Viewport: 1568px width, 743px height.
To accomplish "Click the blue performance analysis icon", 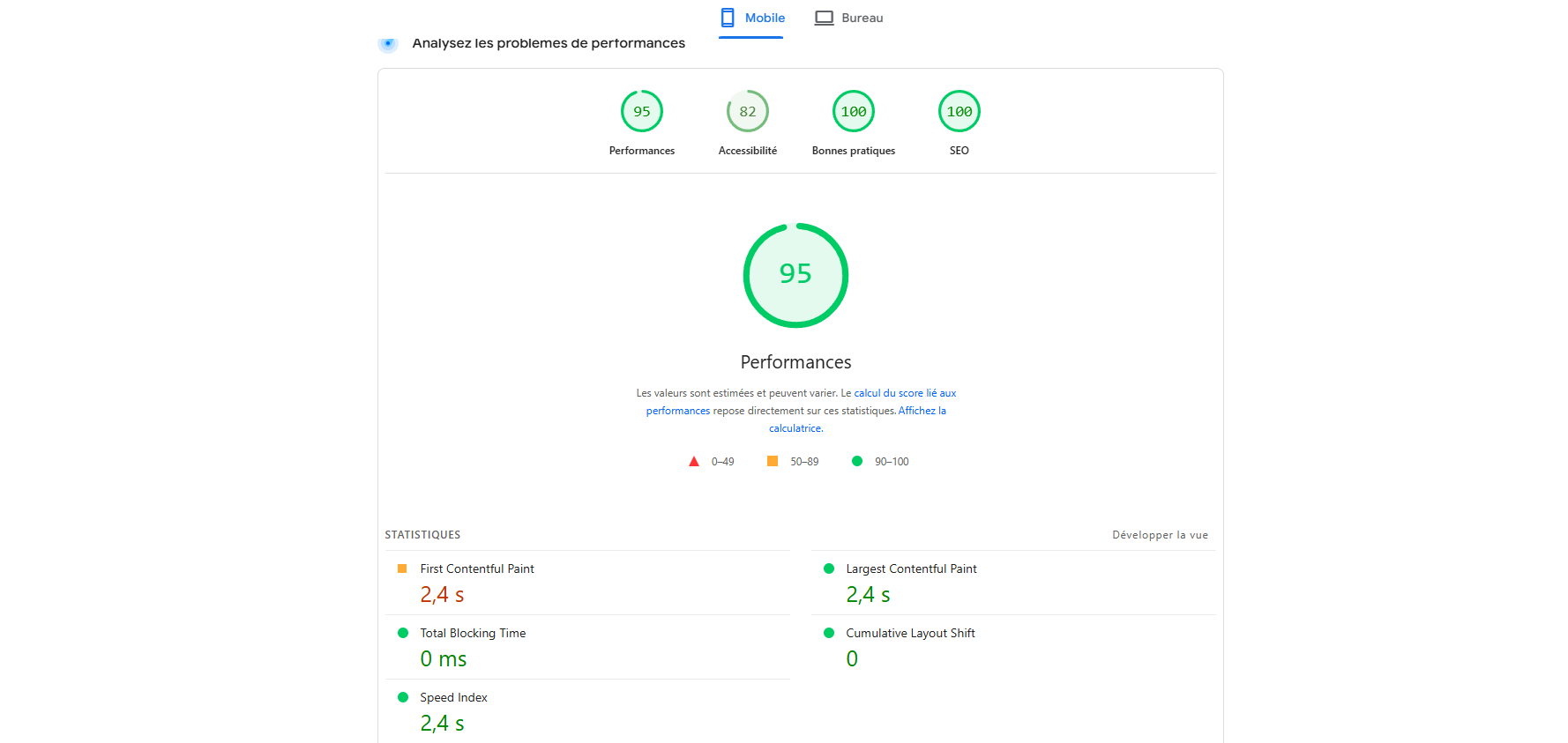I will coord(387,43).
